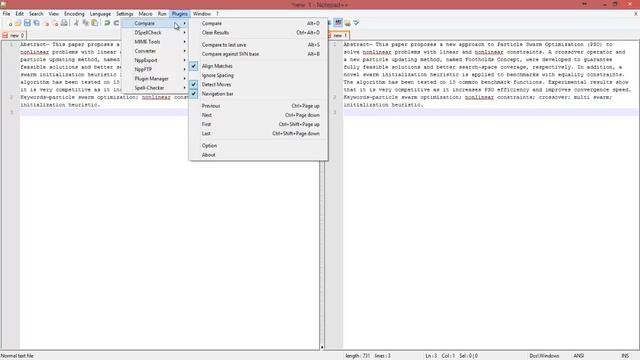Expand the DSpellCheck plugin submenu
This screenshot has height=360, width=640.
[x=155, y=33]
